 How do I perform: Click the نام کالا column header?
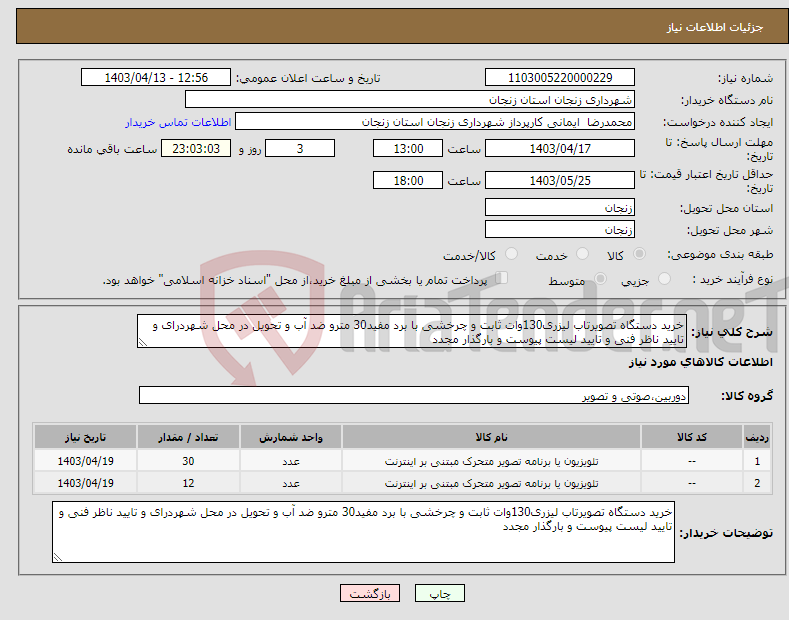pos(491,437)
